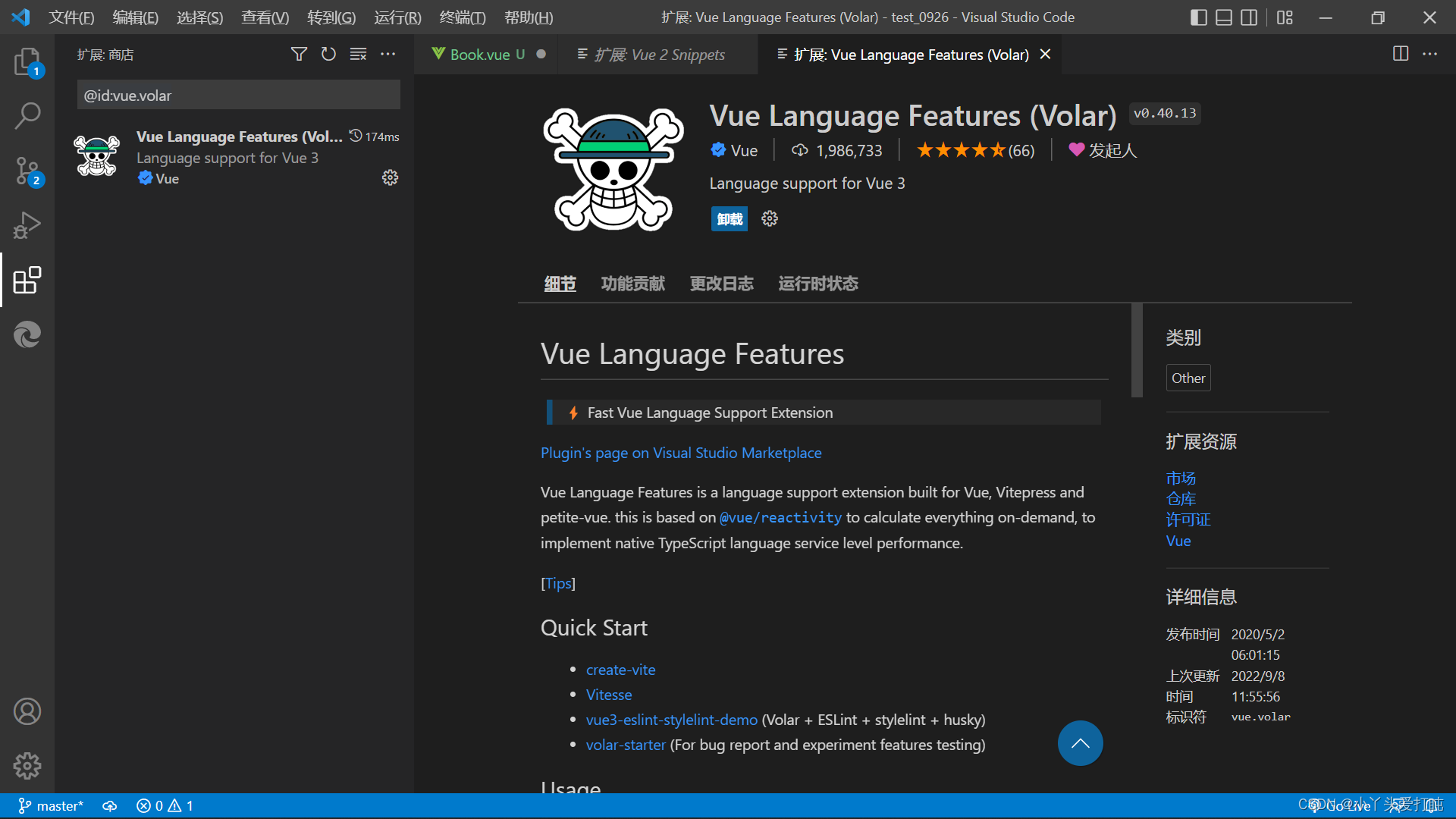1456x819 pixels.
Task: Open the volar-starter link
Action: coord(625,745)
